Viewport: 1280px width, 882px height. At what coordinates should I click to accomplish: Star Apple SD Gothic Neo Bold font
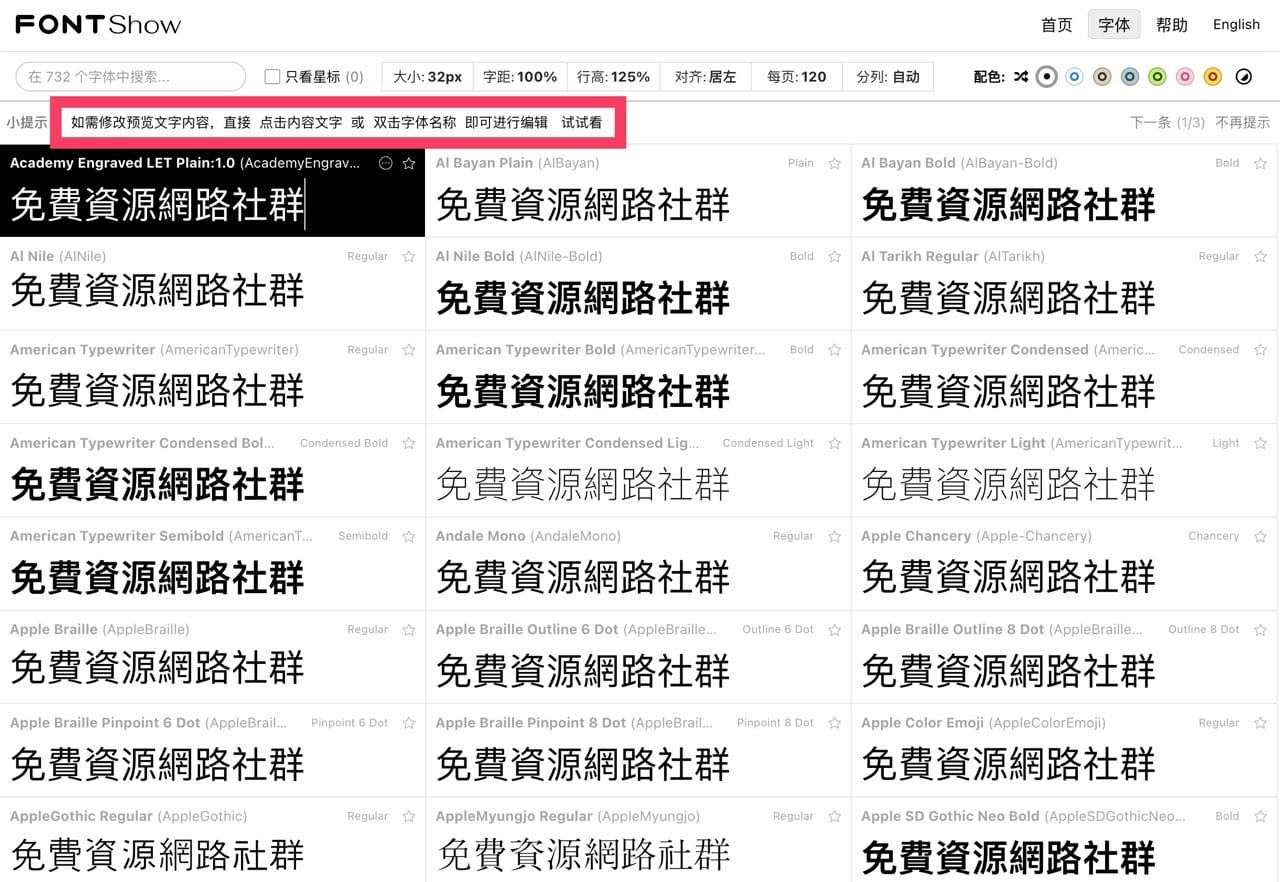click(x=1260, y=817)
